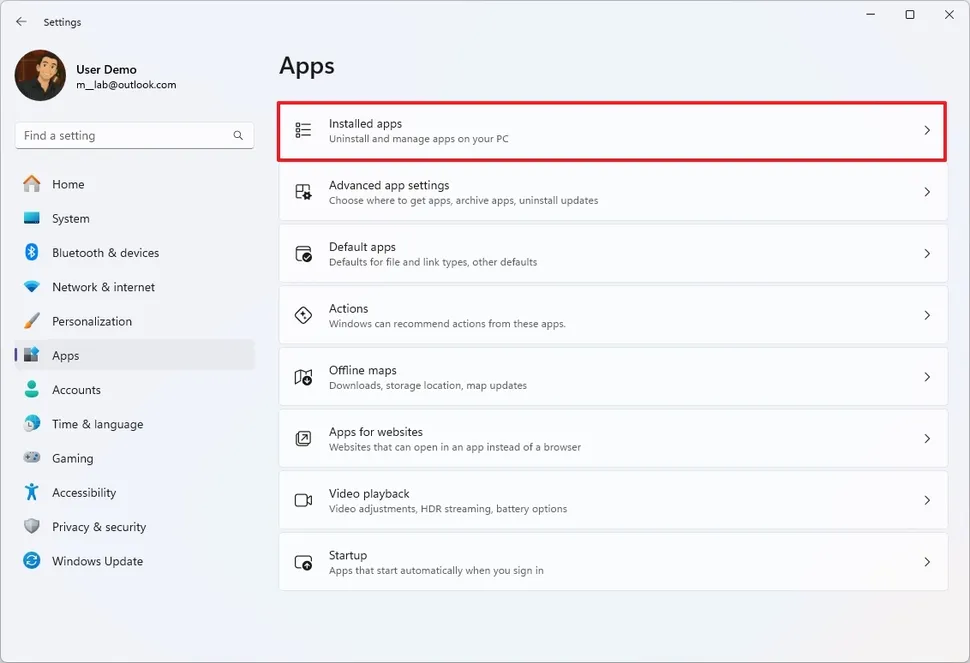
Task: Open Windows Update settings
Action: [96, 561]
